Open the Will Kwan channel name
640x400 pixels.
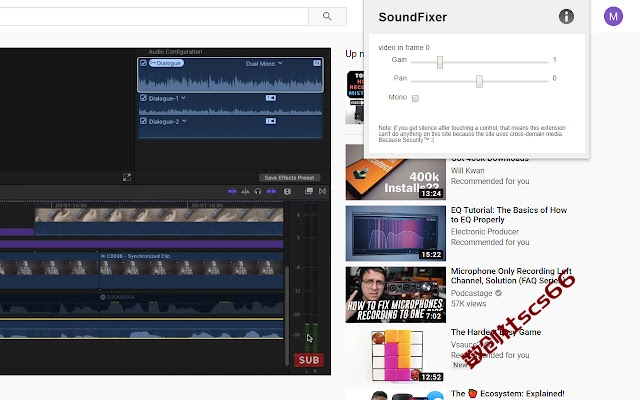point(467,171)
